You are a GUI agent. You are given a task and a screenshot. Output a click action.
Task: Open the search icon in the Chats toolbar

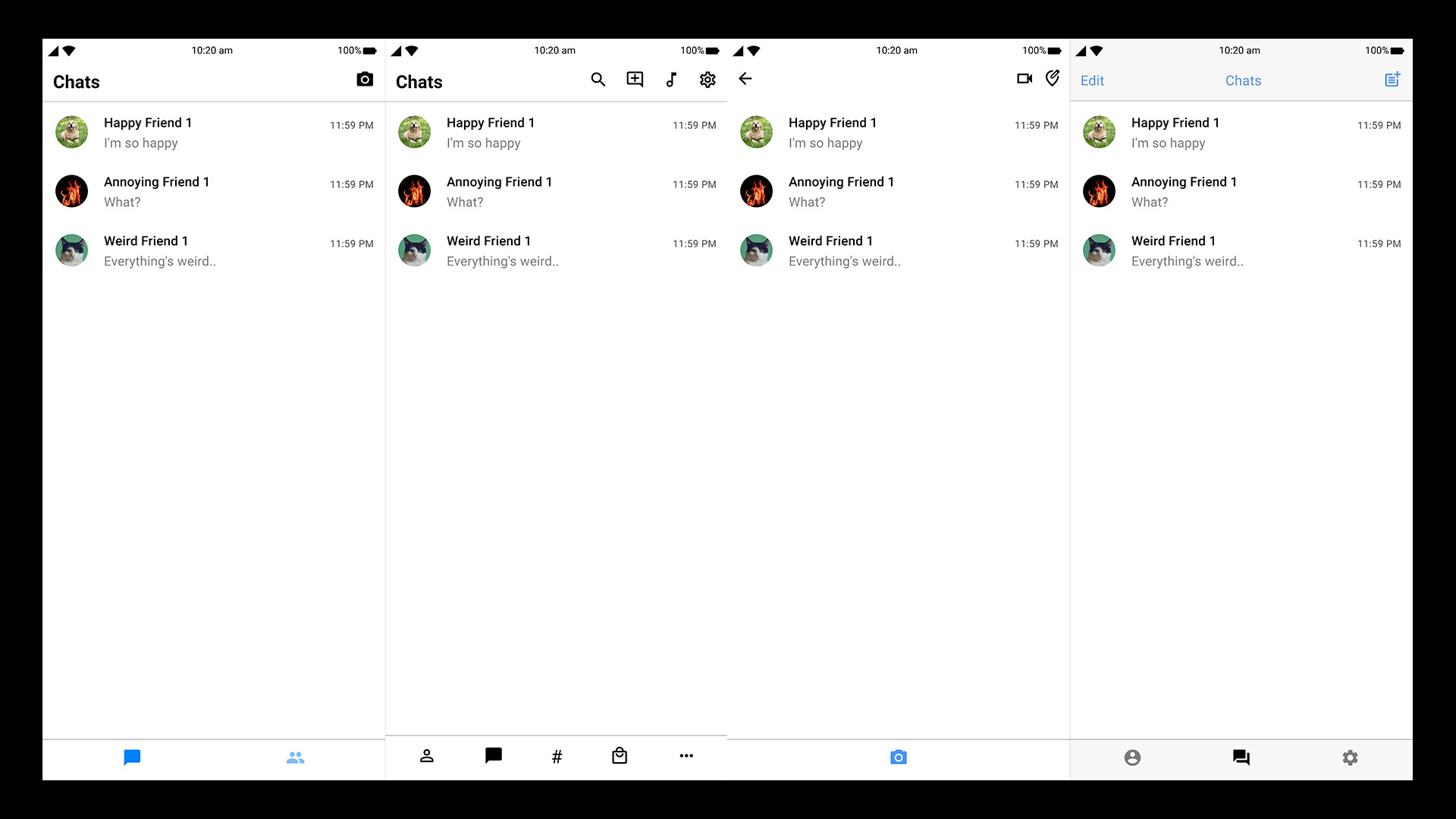pyautogui.click(x=598, y=79)
